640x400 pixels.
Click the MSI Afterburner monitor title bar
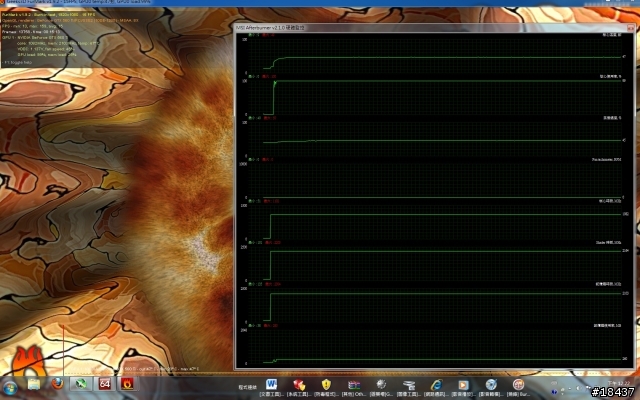pyautogui.click(x=431, y=28)
